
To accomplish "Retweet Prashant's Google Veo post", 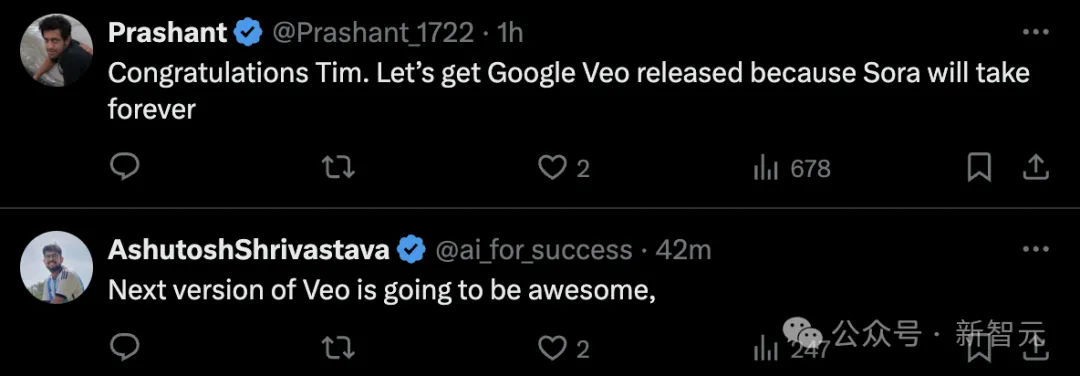I will click(x=339, y=167).
